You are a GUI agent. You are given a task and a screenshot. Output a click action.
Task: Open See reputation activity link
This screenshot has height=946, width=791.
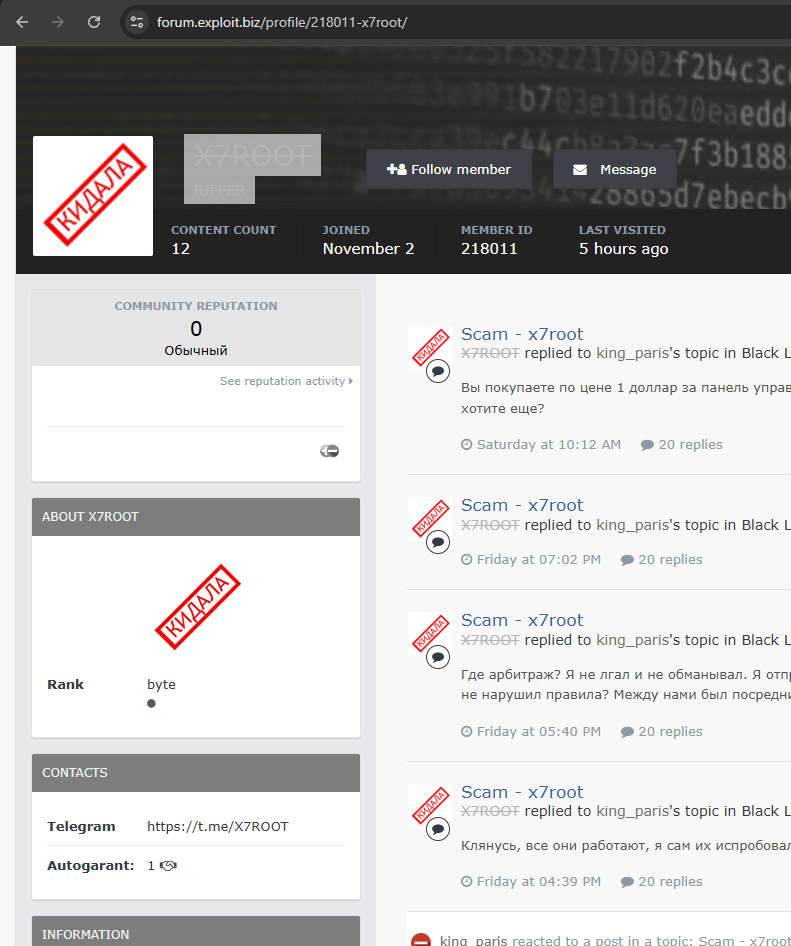click(x=286, y=381)
